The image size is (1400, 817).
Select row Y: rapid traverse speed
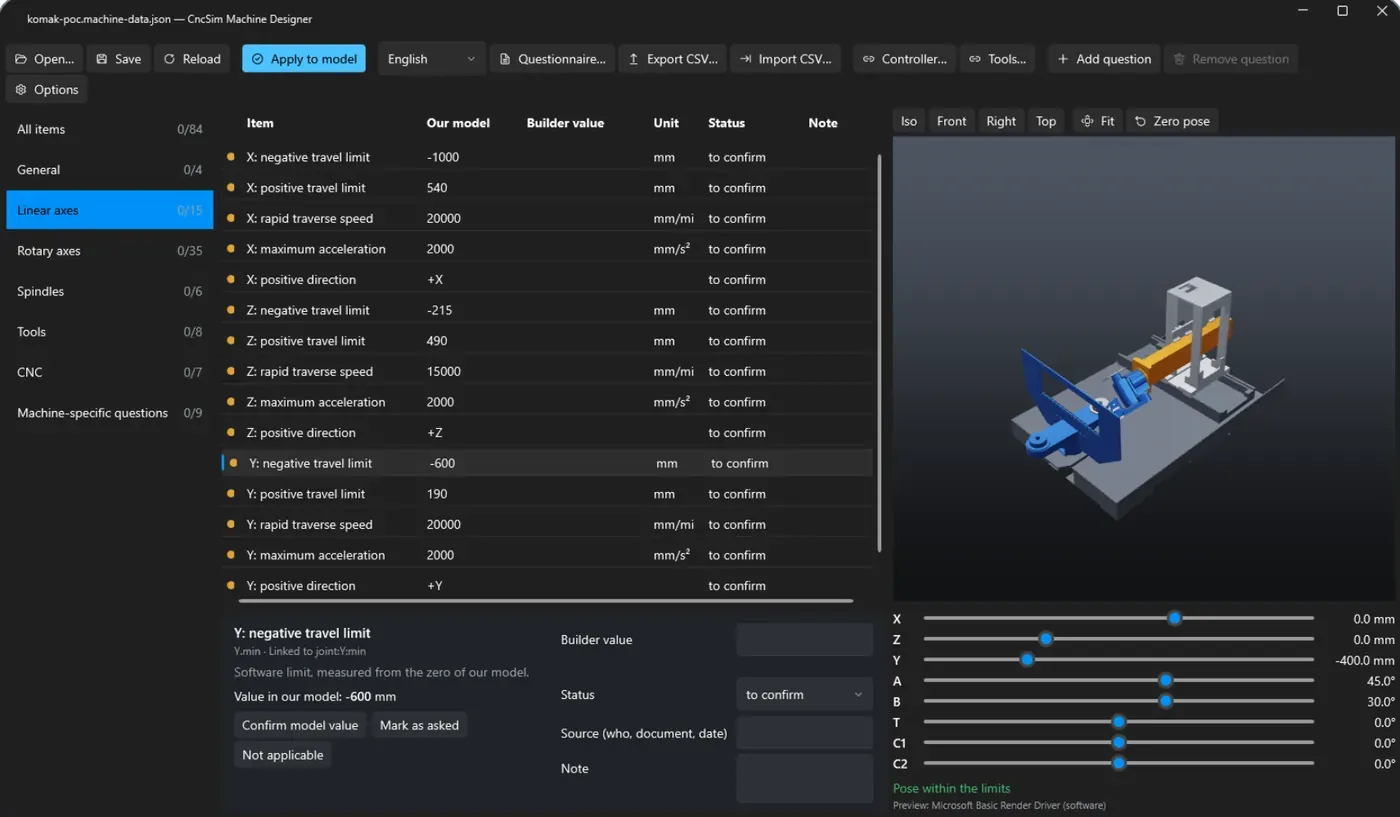547,524
